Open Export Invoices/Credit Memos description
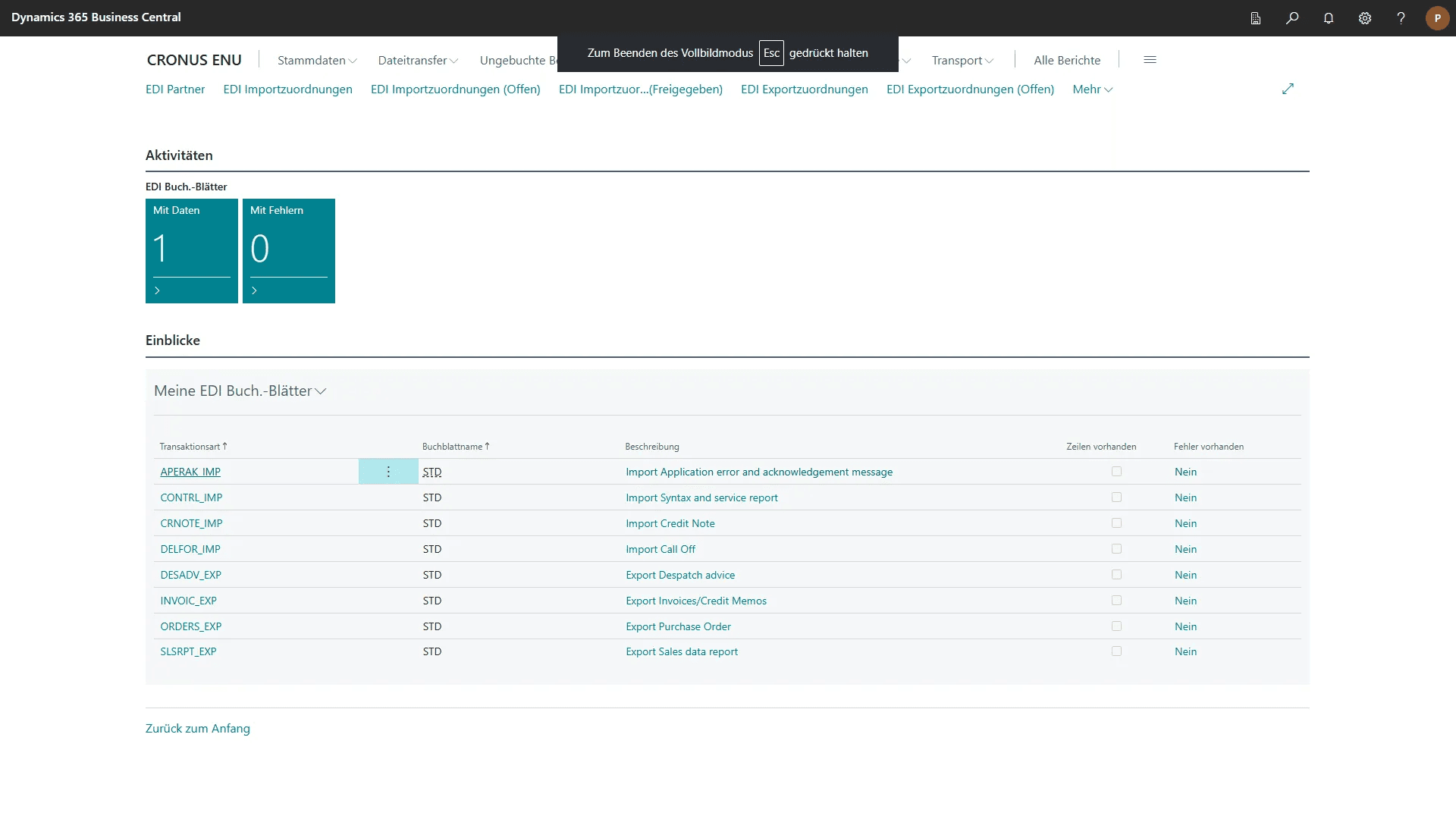This screenshot has width=1456, height=819. 695,601
